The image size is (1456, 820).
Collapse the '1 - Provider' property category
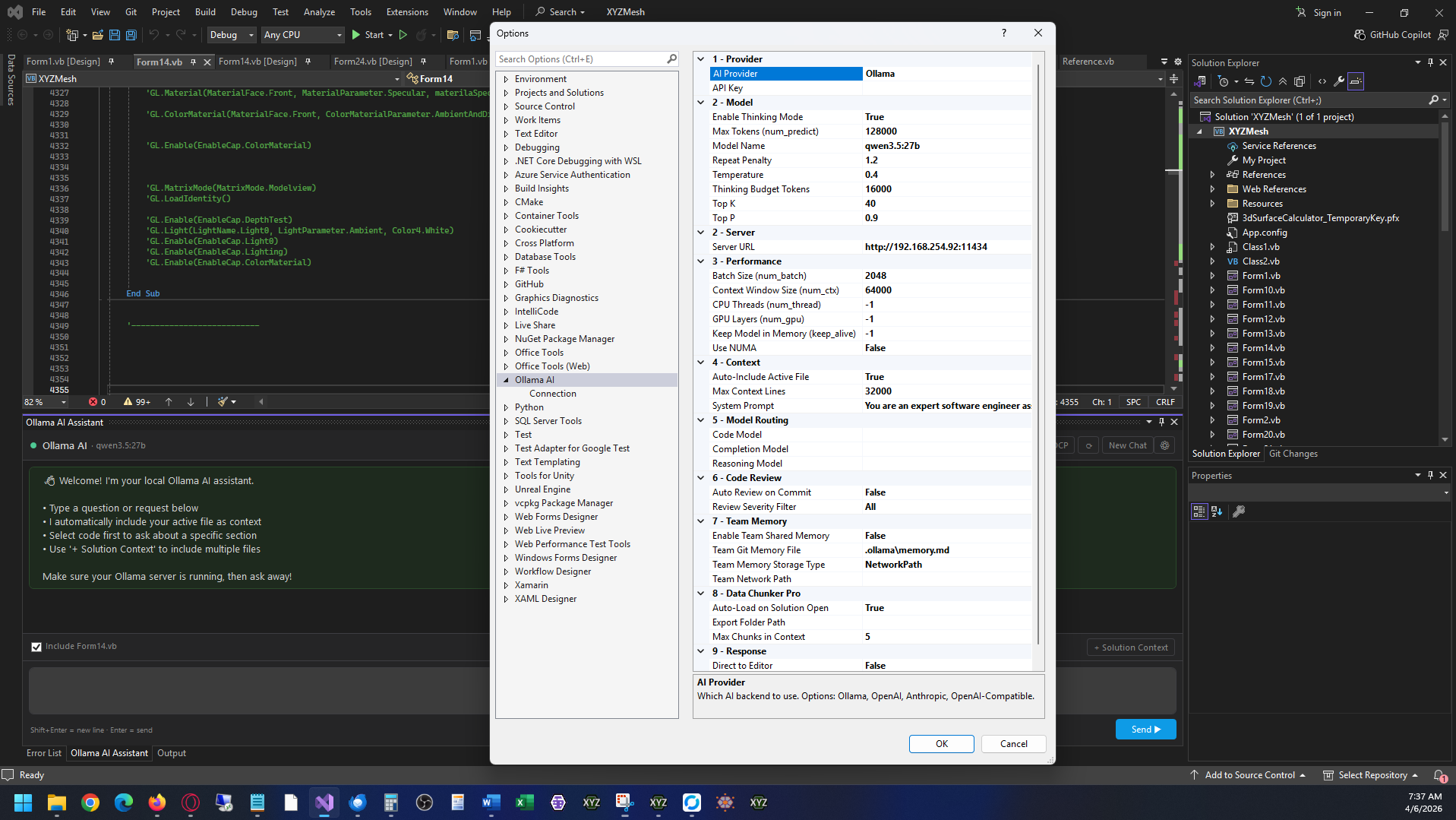coord(701,59)
